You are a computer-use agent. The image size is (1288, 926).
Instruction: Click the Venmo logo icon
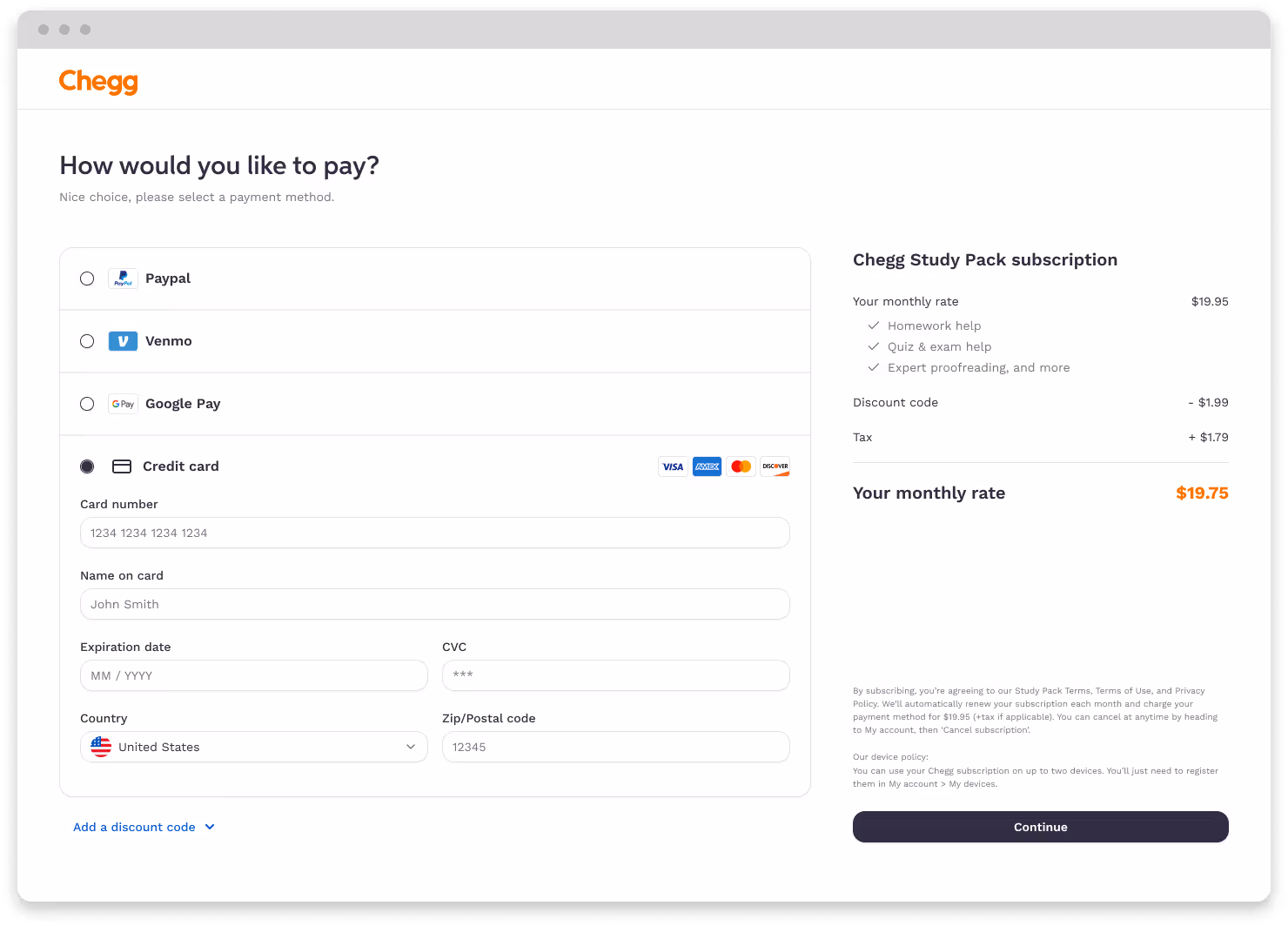click(x=123, y=341)
